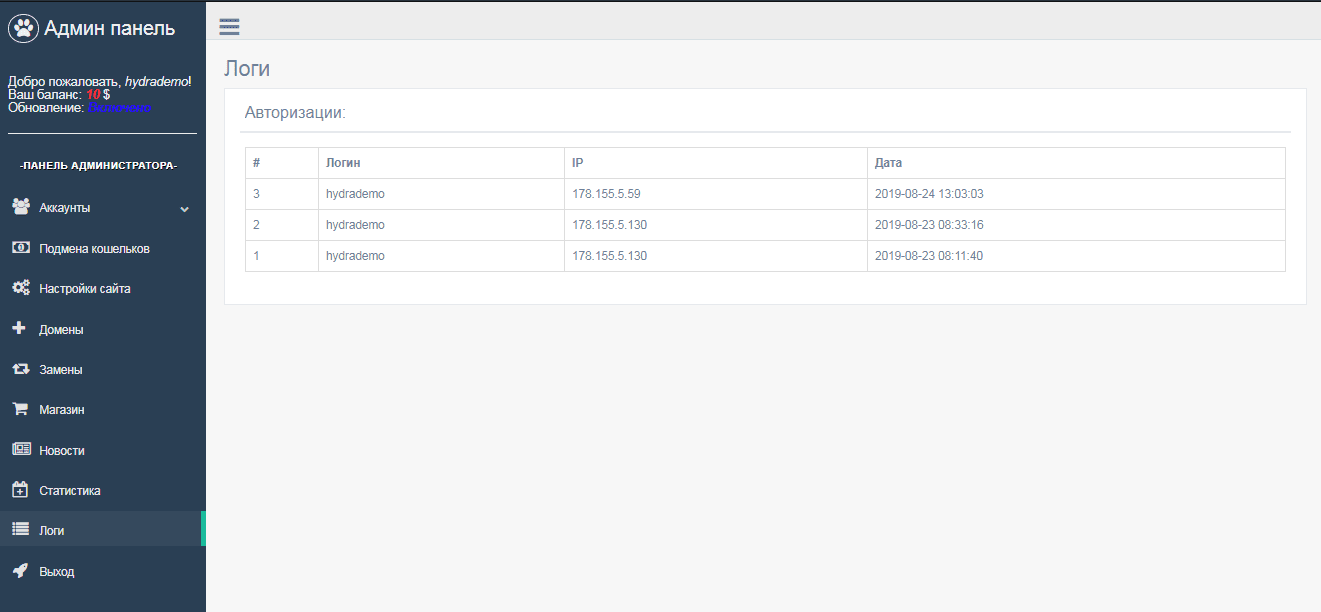Screen dimensions: 1321x612
Task: Go to Статистика in the sidebar
Action: (70, 491)
